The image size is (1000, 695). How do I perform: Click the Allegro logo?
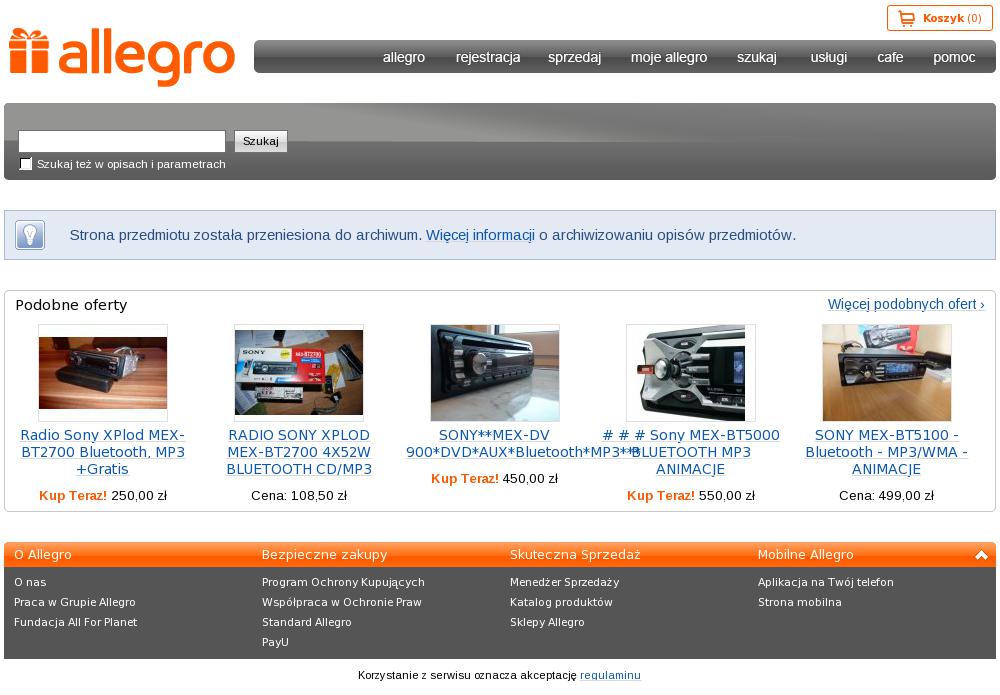(x=122, y=57)
